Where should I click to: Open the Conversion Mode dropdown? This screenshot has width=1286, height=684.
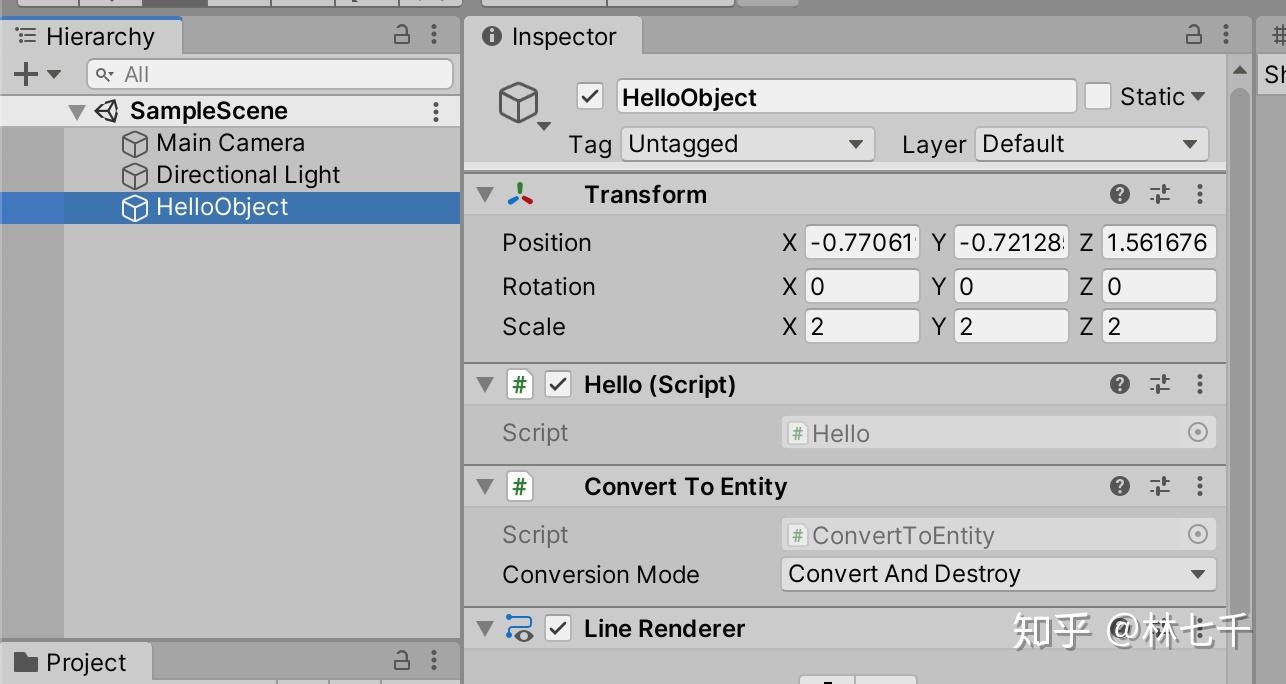[x=997, y=574]
